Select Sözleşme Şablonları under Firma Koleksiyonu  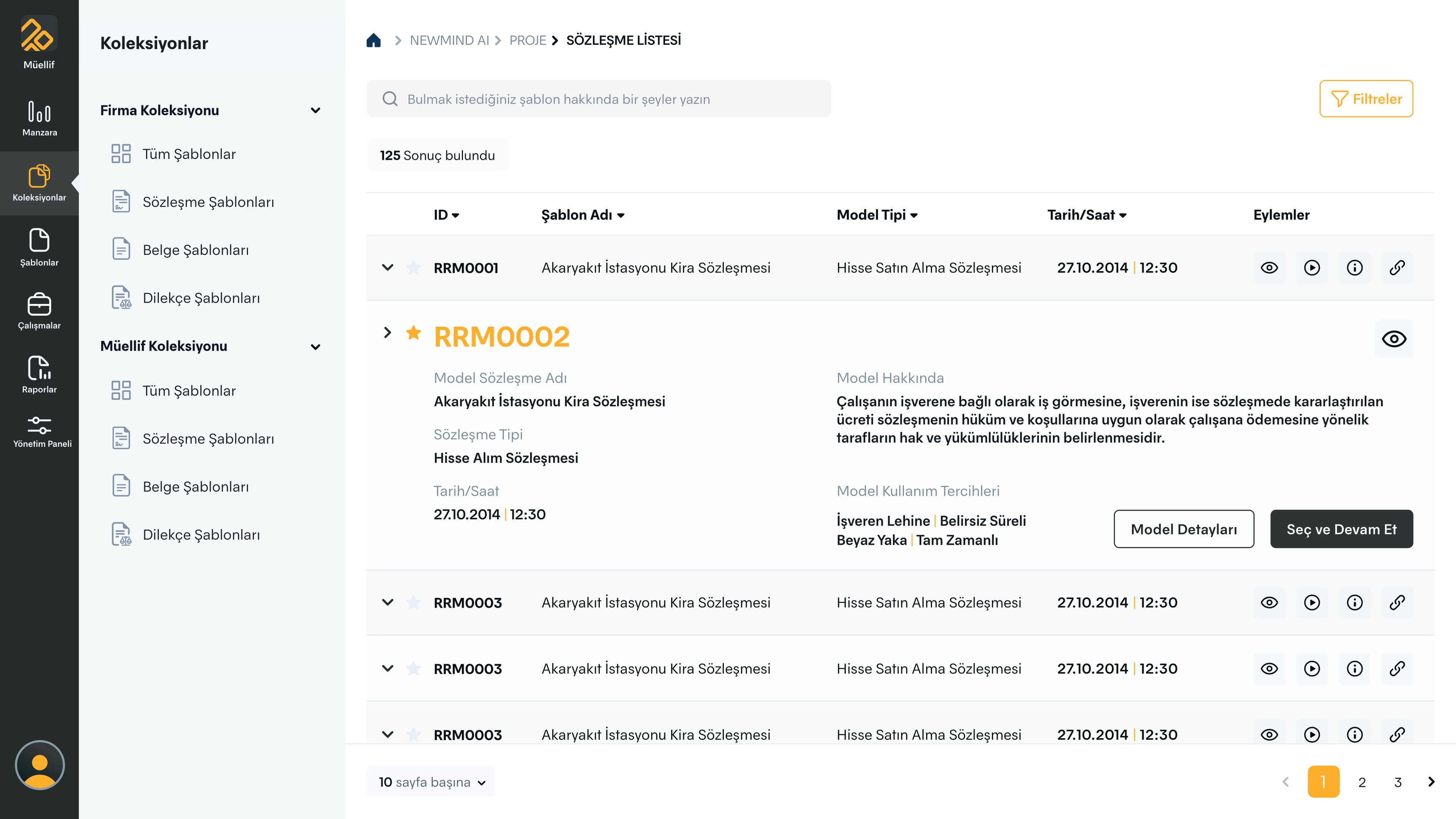(208, 202)
